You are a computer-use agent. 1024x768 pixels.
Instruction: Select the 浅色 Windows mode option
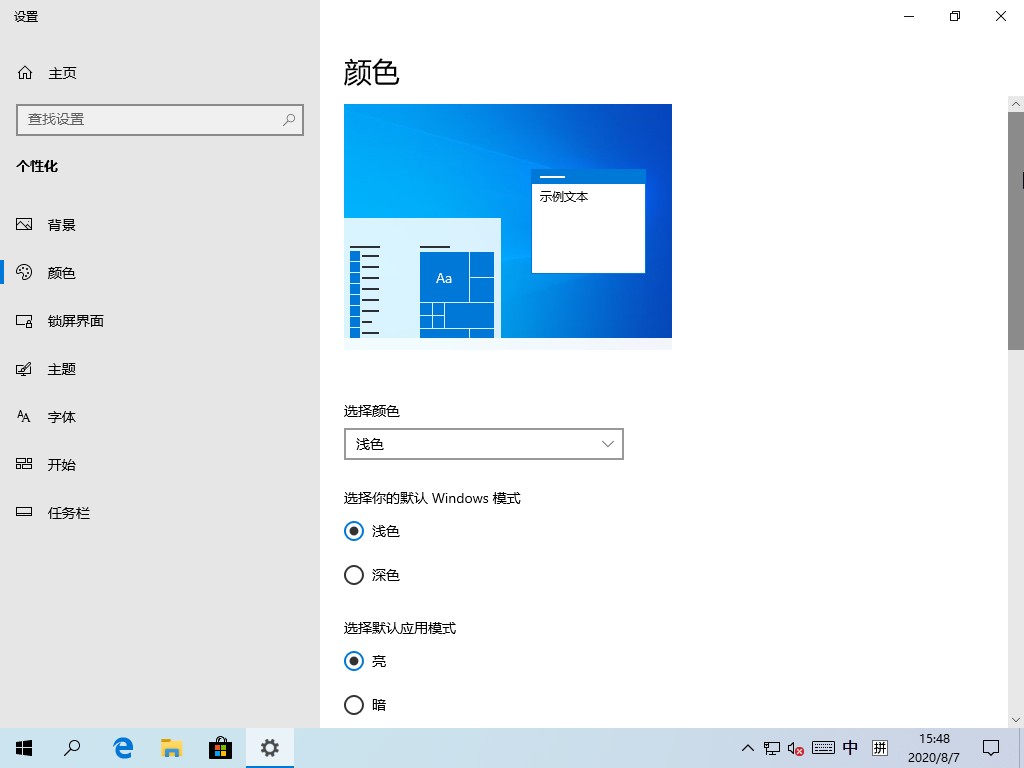353,531
